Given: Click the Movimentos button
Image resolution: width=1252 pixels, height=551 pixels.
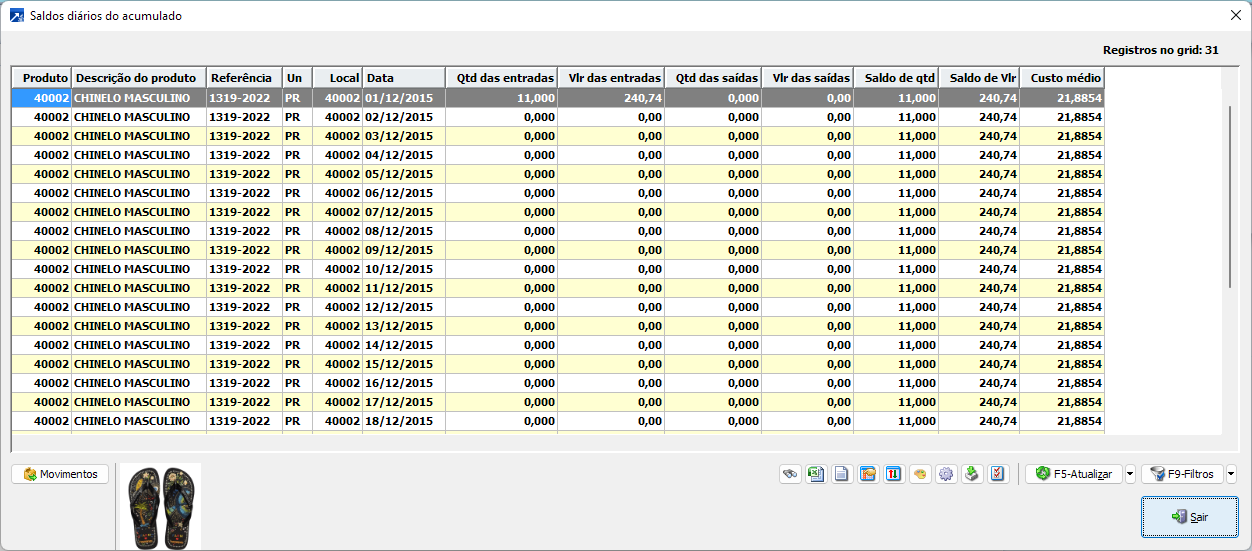Looking at the screenshot, I should 60,474.
